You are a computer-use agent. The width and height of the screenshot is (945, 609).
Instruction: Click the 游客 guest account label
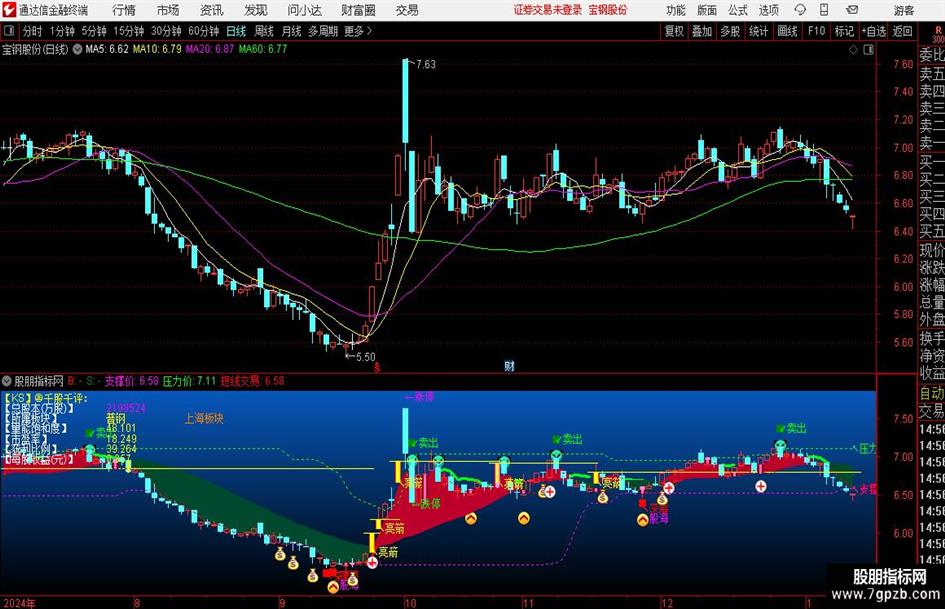click(x=904, y=10)
